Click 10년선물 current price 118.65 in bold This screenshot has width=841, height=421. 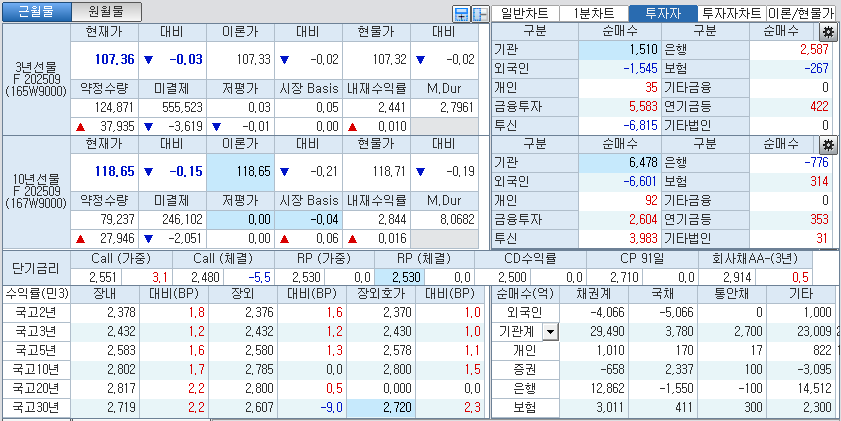click(115, 172)
